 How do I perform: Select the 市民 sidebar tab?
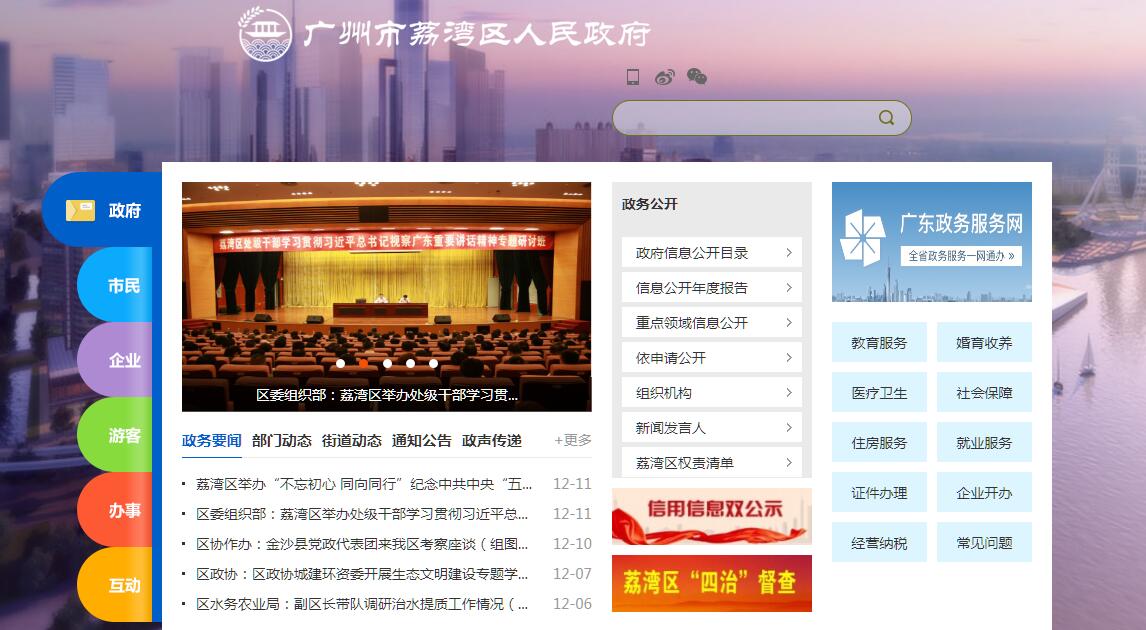(x=114, y=285)
